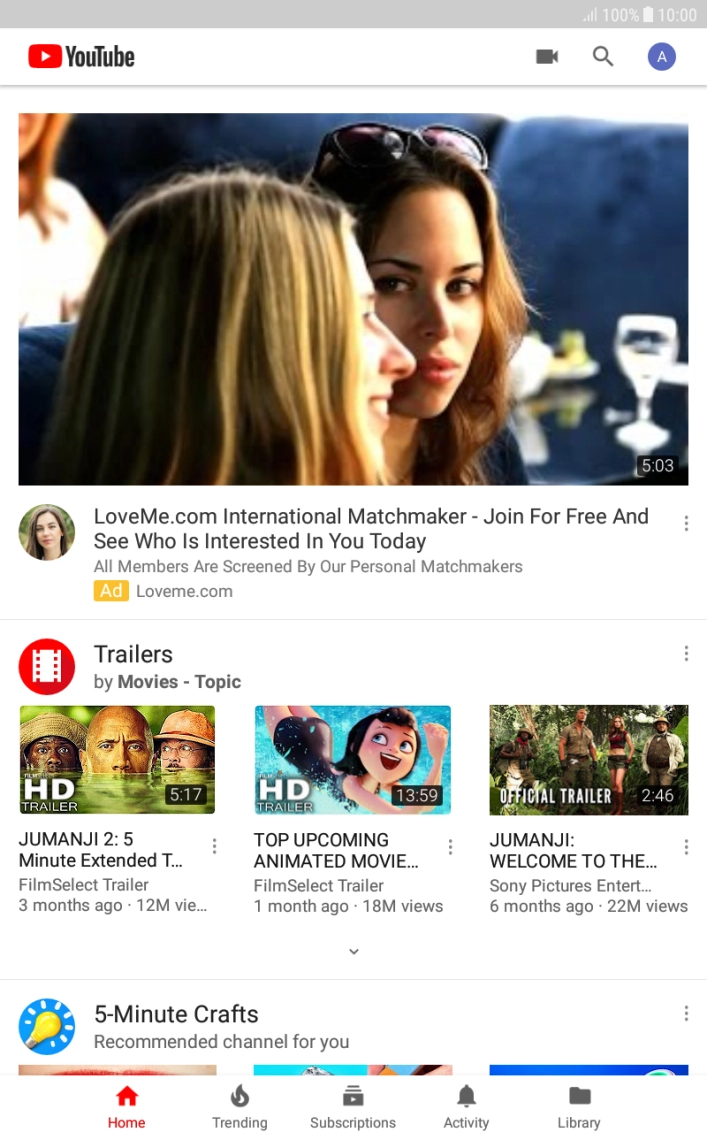
Task: Open more options for LoveMe.com ad
Action: (x=686, y=523)
